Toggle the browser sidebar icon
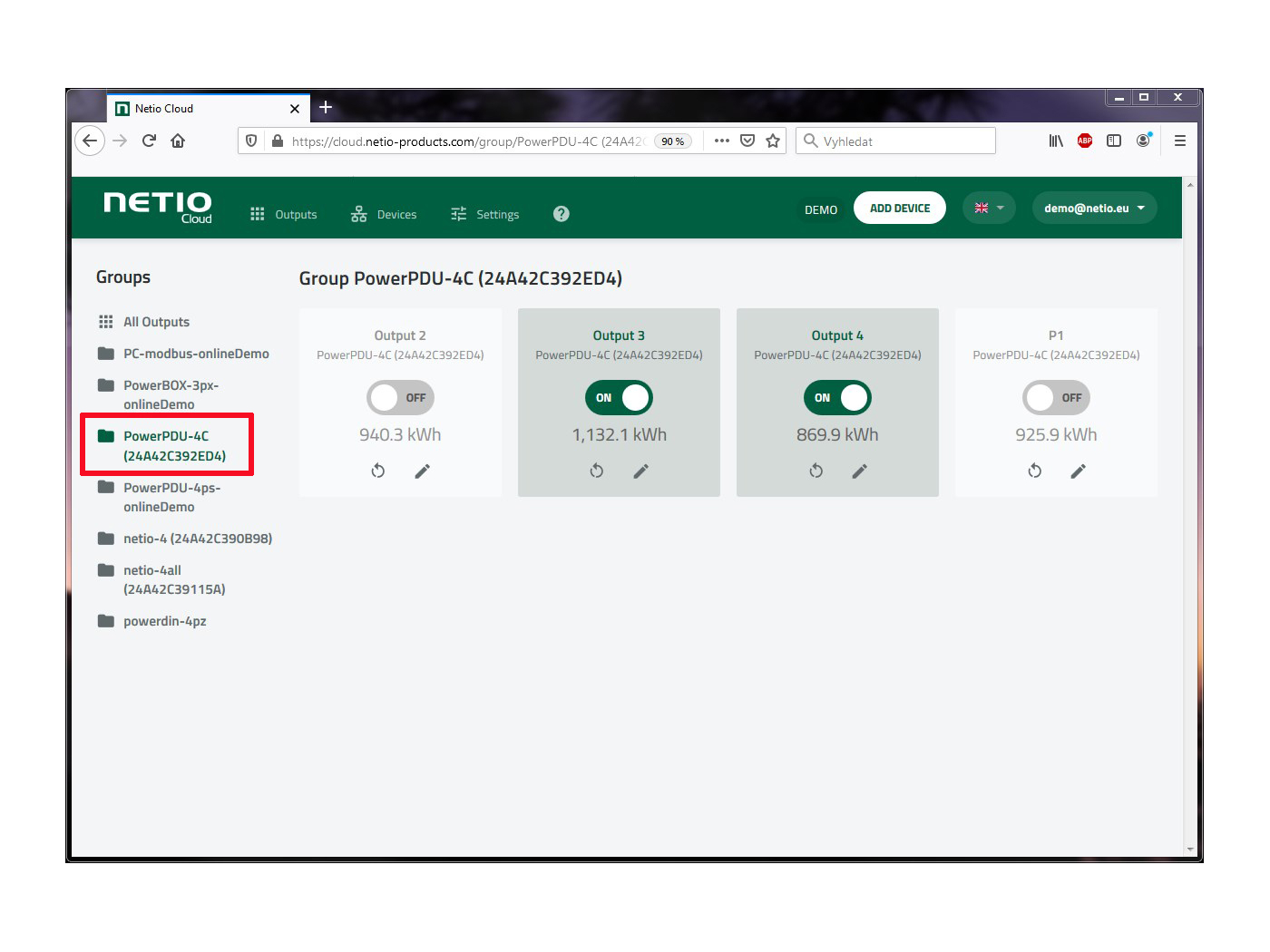The width and height of the screenshot is (1270, 952). (x=1114, y=141)
